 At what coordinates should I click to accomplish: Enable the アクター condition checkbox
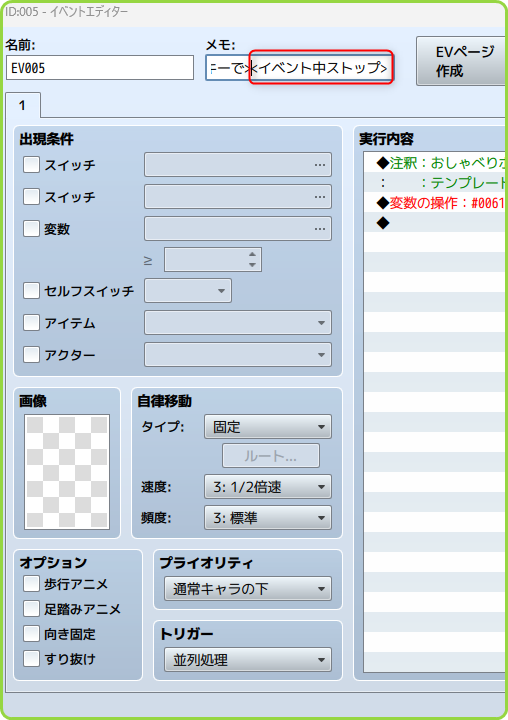point(31,354)
